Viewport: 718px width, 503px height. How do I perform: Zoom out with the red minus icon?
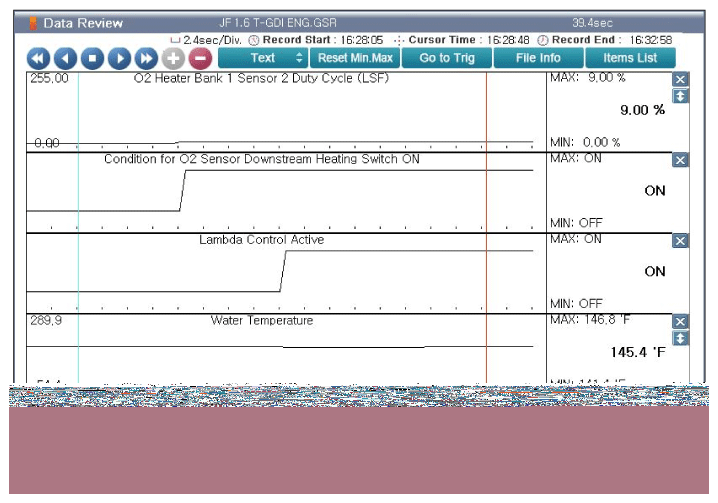pos(199,59)
